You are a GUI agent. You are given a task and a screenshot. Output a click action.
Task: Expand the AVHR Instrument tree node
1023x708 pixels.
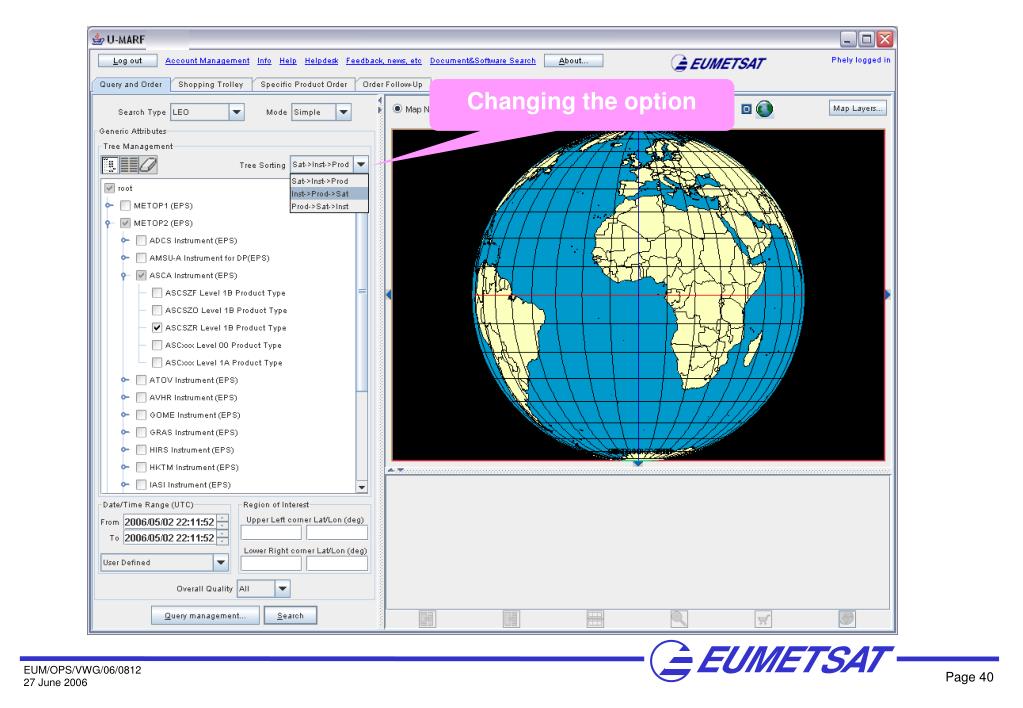(x=125, y=397)
